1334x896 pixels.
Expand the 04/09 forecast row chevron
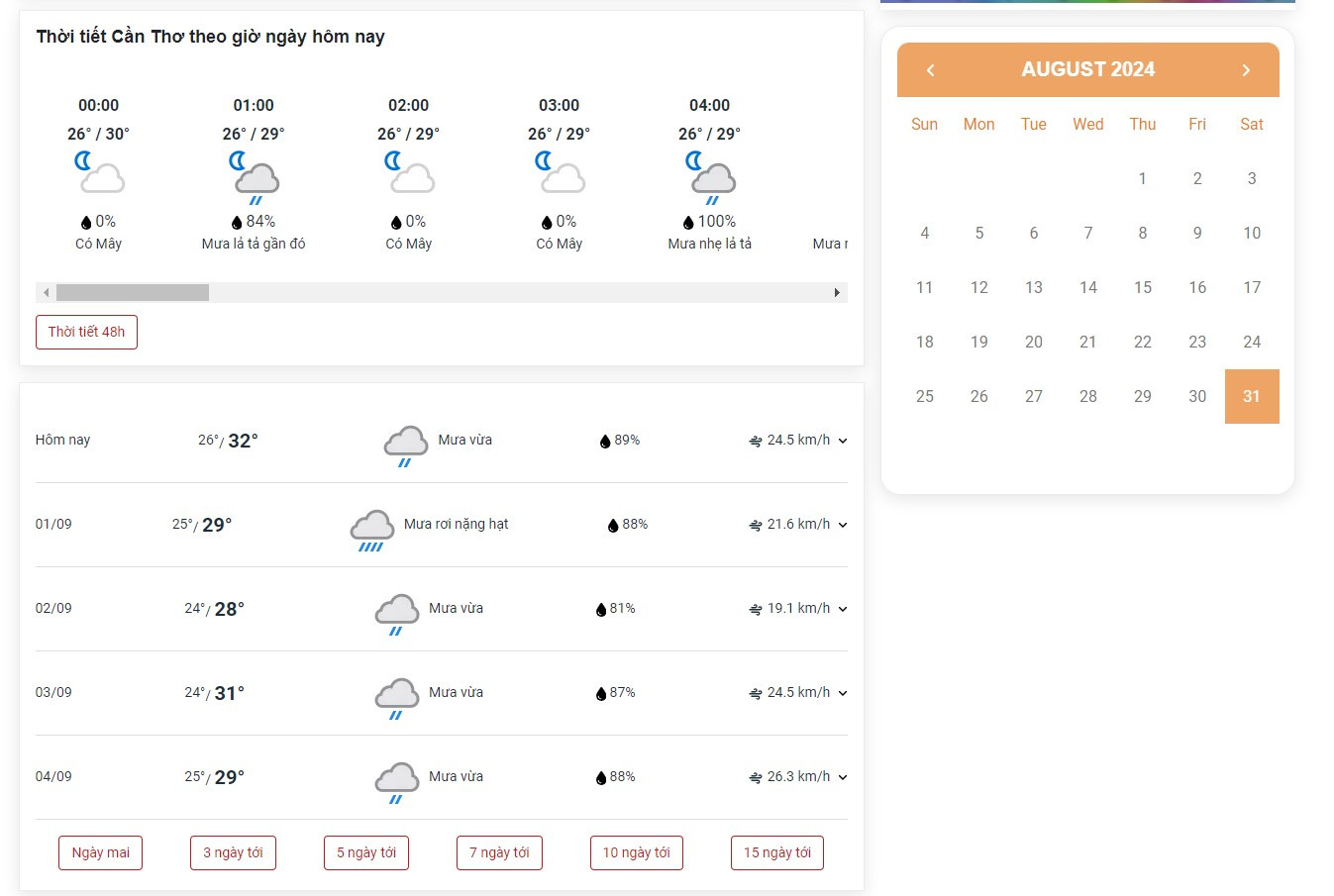843,777
